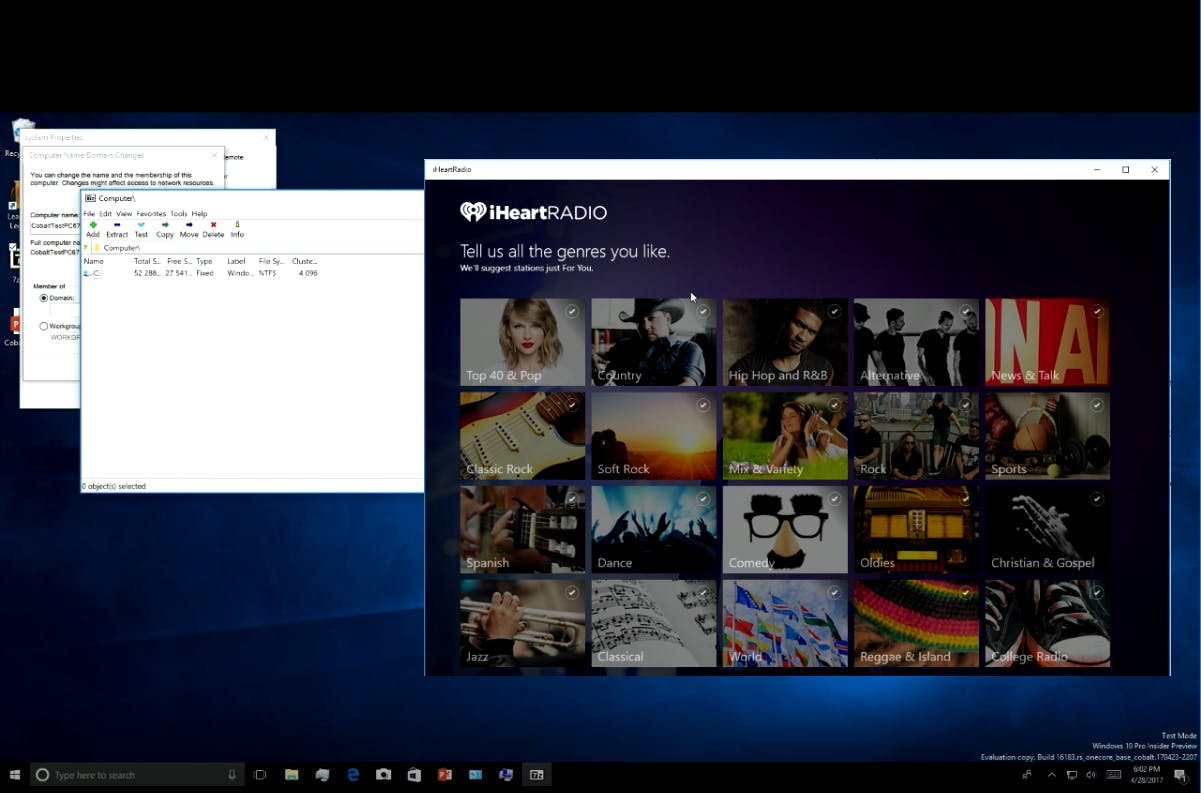Open the Tools menu in 7-Zip

click(x=178, y=214)
